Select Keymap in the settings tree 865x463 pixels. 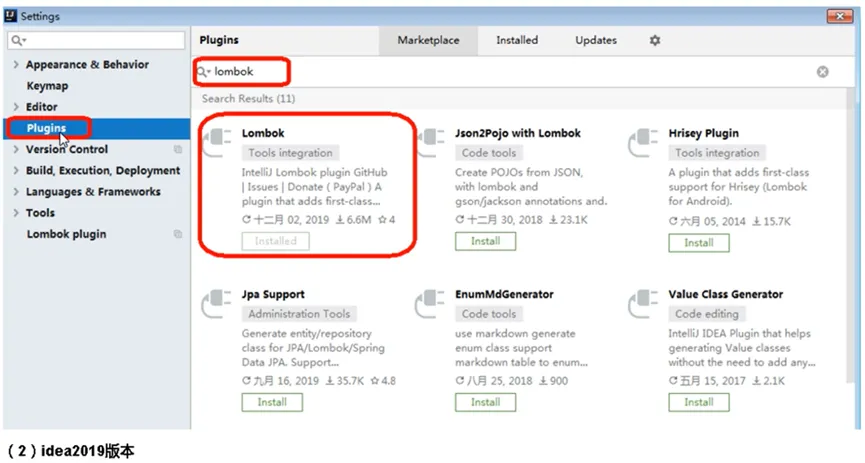pos(47,86)
